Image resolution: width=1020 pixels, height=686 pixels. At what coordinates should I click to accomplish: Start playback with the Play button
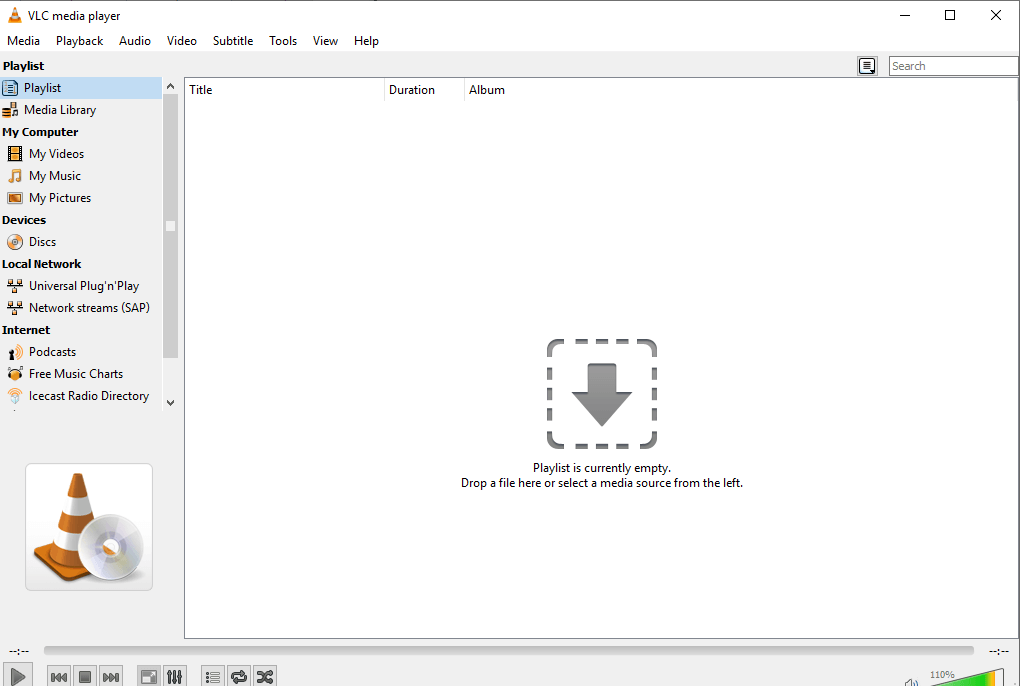18,676
